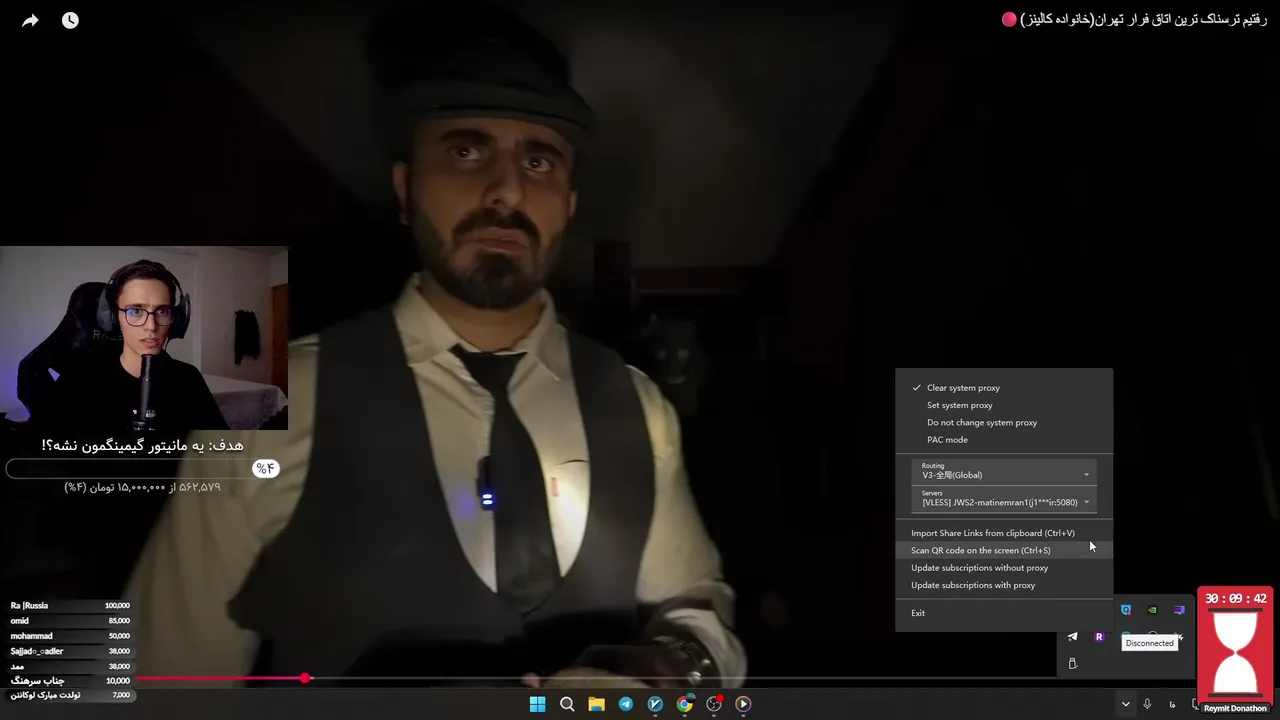The height and width of the screenshot is (720, 1280).
Task: Collapse hidden tray icons chevron
Action: tap(1126, 704)
